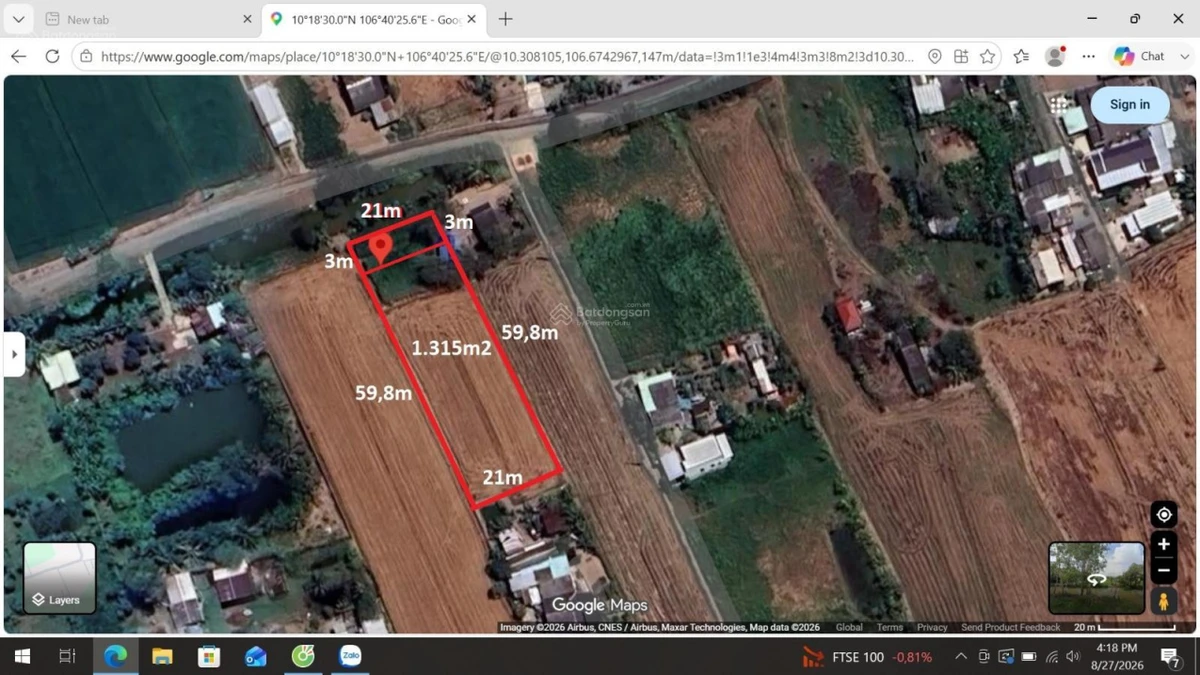
Task: Open the Google apps grid icon
Action: pyautogui.click(x=1059, y=104)
